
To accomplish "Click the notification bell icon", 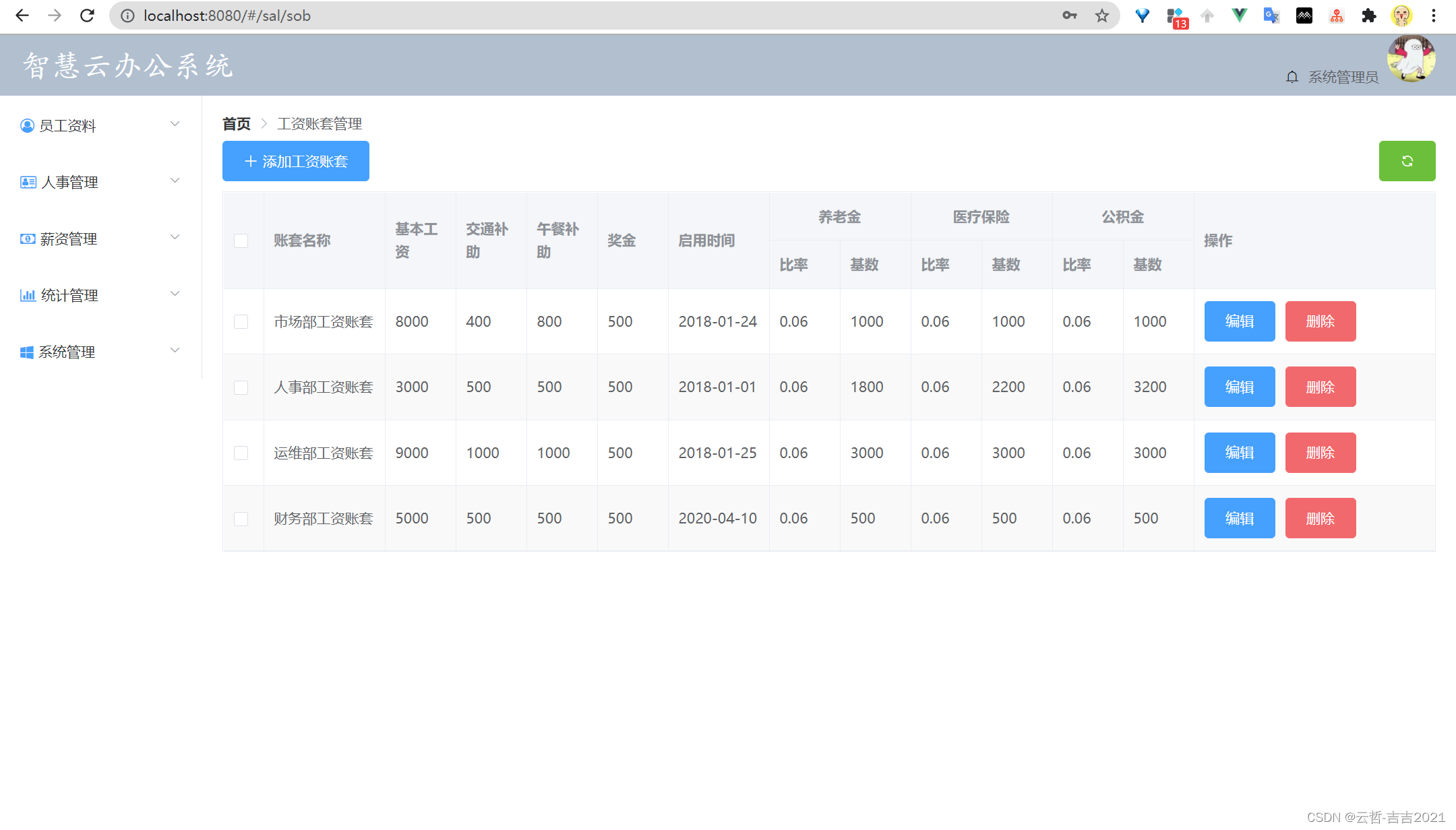I will (1292, 77).
